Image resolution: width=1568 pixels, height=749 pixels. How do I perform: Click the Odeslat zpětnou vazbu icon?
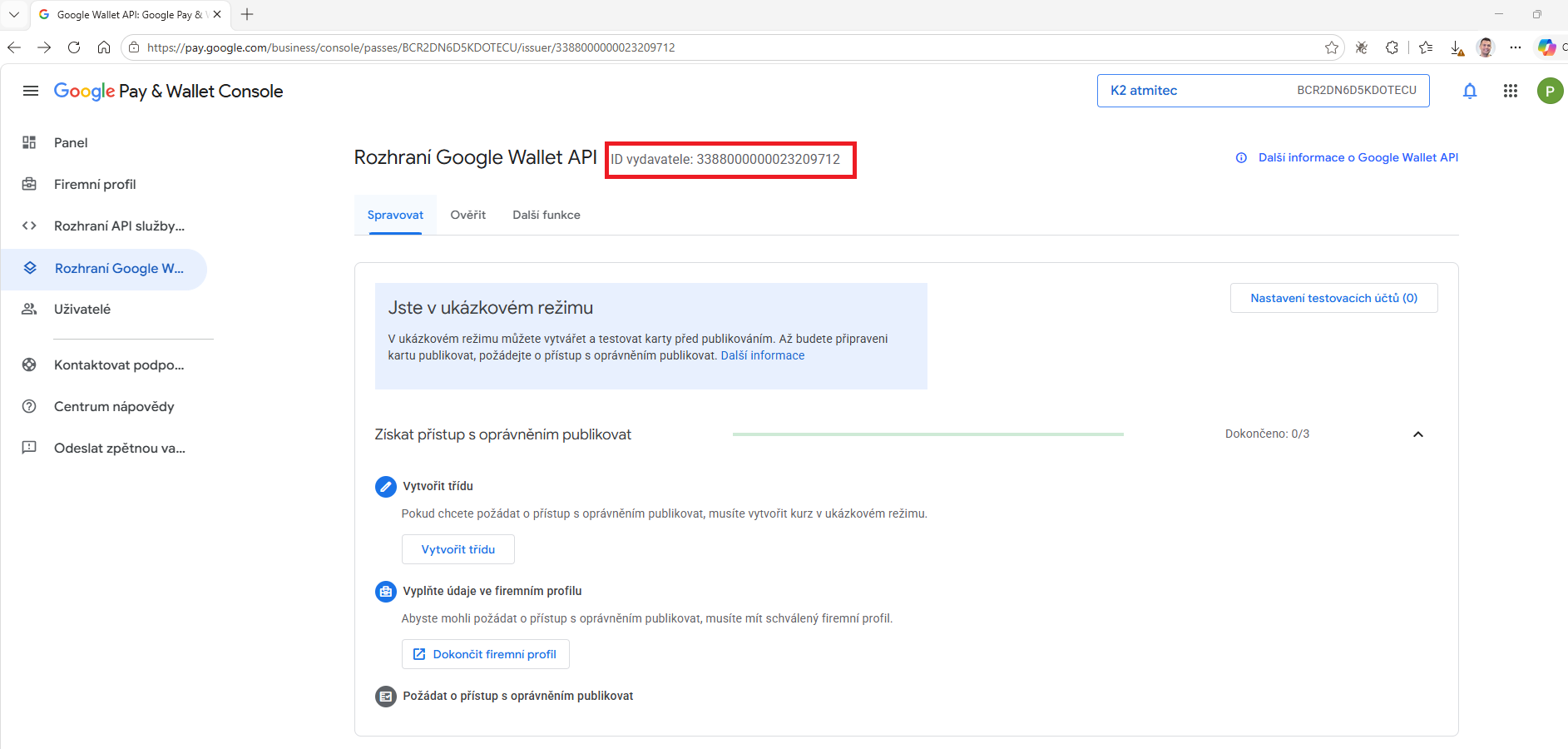(29, 448)
